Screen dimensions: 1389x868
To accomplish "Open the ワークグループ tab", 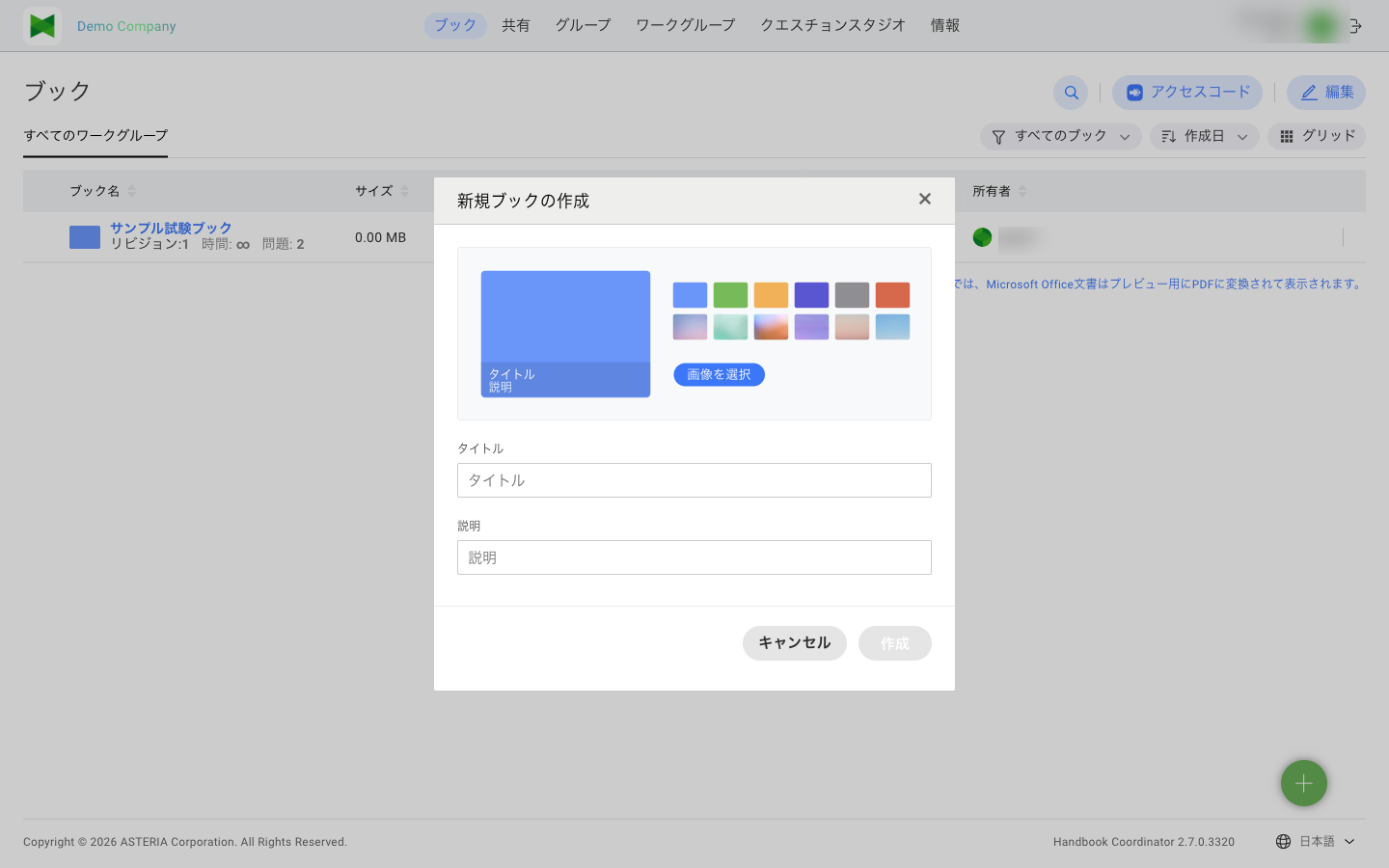I will 685,26.
